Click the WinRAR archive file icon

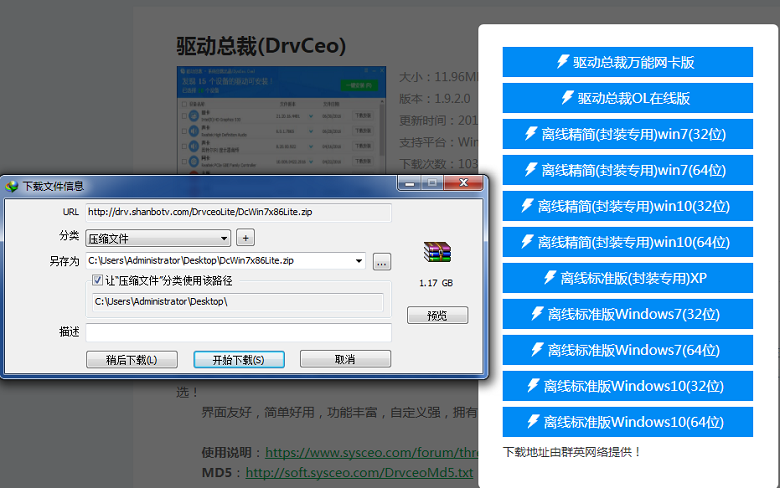coord(437,252)
